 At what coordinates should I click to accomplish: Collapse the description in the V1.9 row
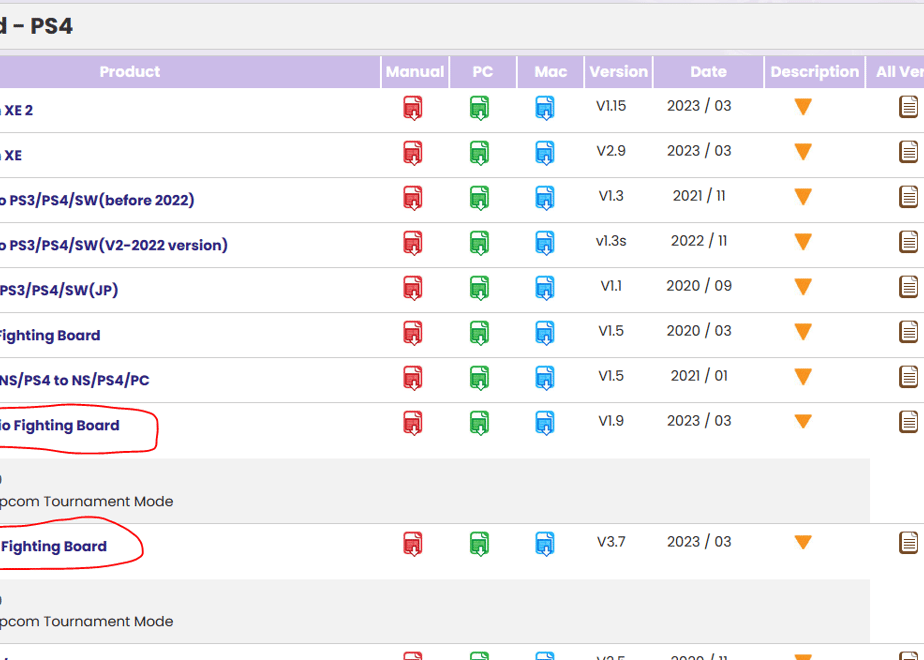point(803,421)
